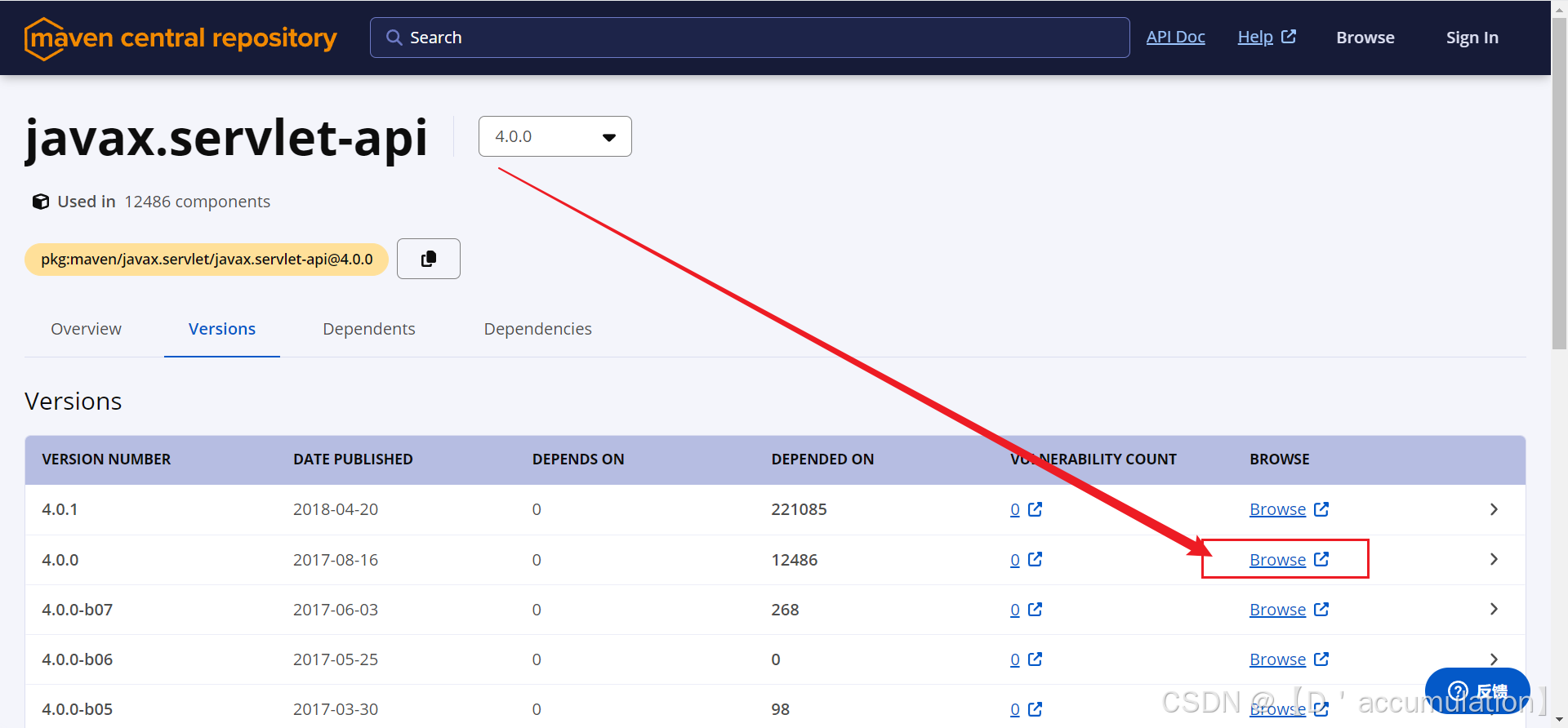Click external icon beside Browse for 4.0.0-b06
This screenshot has width=1568, height=728.
1321,659
